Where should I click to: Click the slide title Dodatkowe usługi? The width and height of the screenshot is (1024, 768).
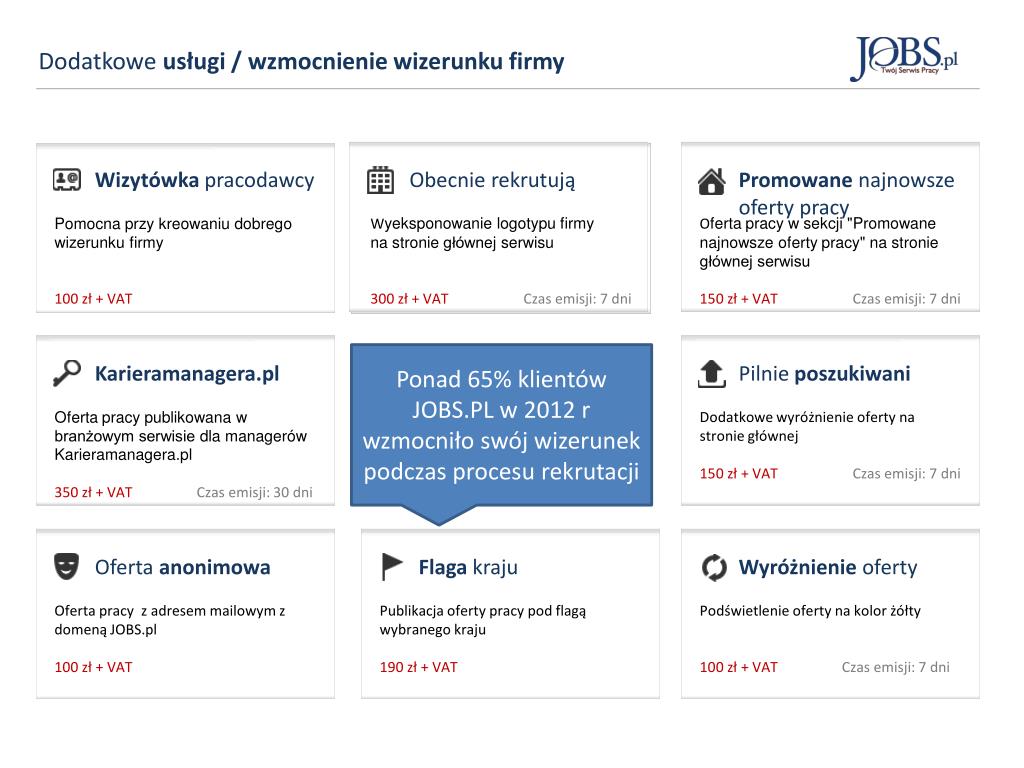coord(301,62)
